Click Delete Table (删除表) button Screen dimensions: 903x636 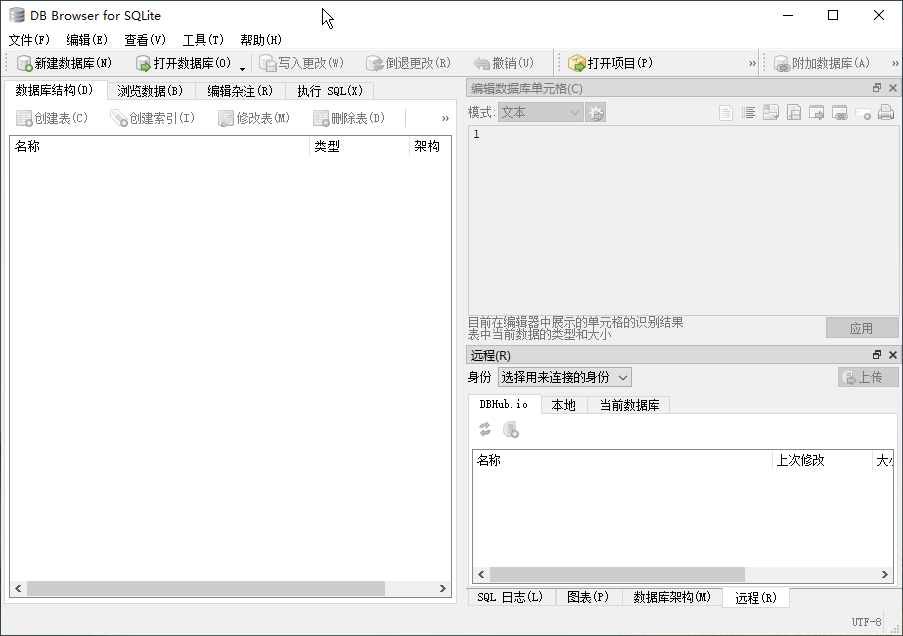coord(349,118)
